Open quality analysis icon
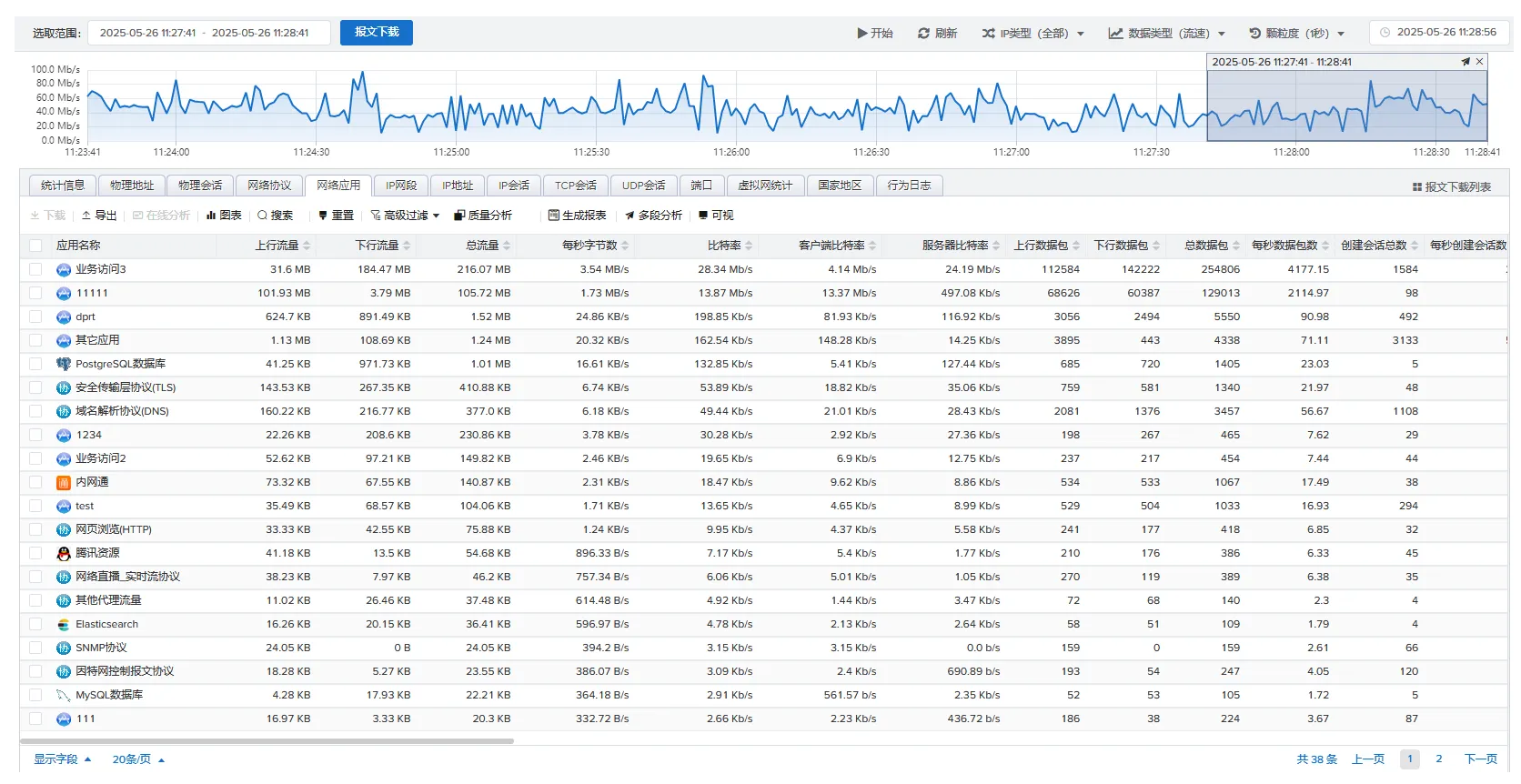Screen dimensions: 1521x784 point(459,216)
